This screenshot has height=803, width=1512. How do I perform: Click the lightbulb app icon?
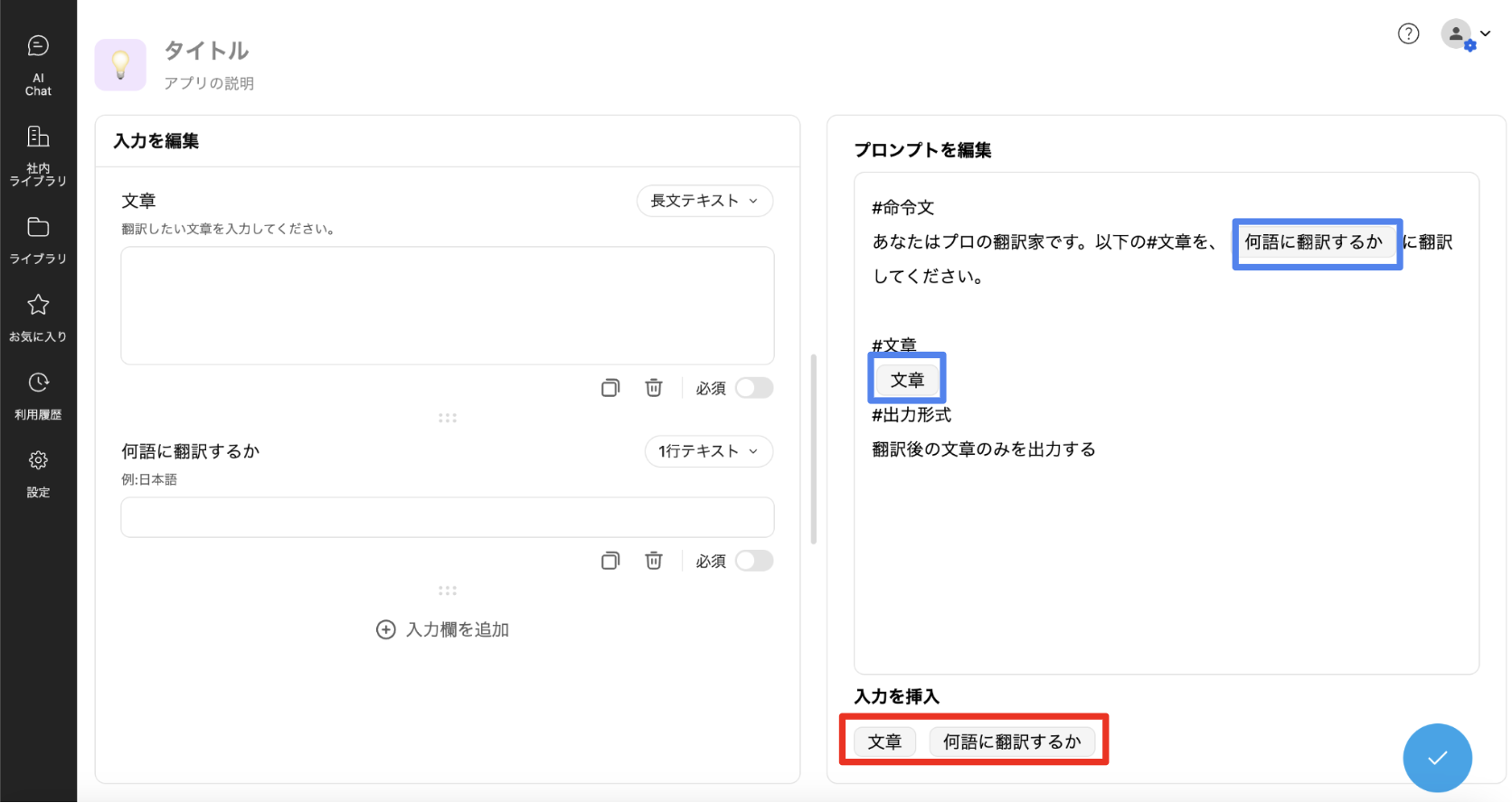[120, 65]
